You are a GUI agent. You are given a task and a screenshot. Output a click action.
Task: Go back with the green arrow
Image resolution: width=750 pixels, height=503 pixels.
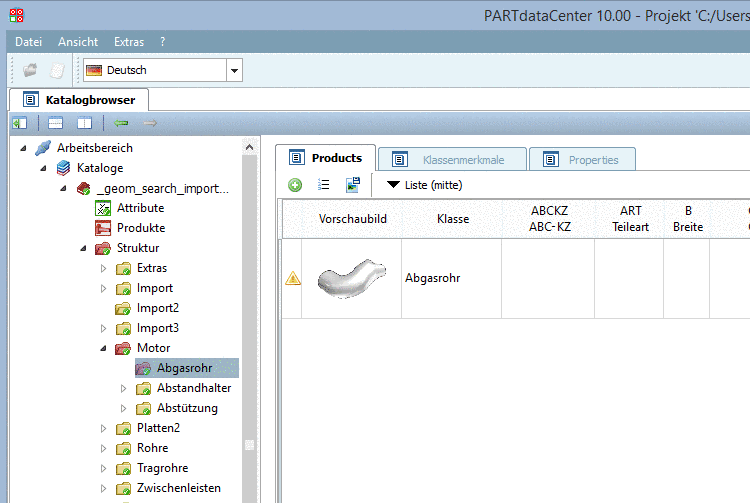click(x=121, y=123)
